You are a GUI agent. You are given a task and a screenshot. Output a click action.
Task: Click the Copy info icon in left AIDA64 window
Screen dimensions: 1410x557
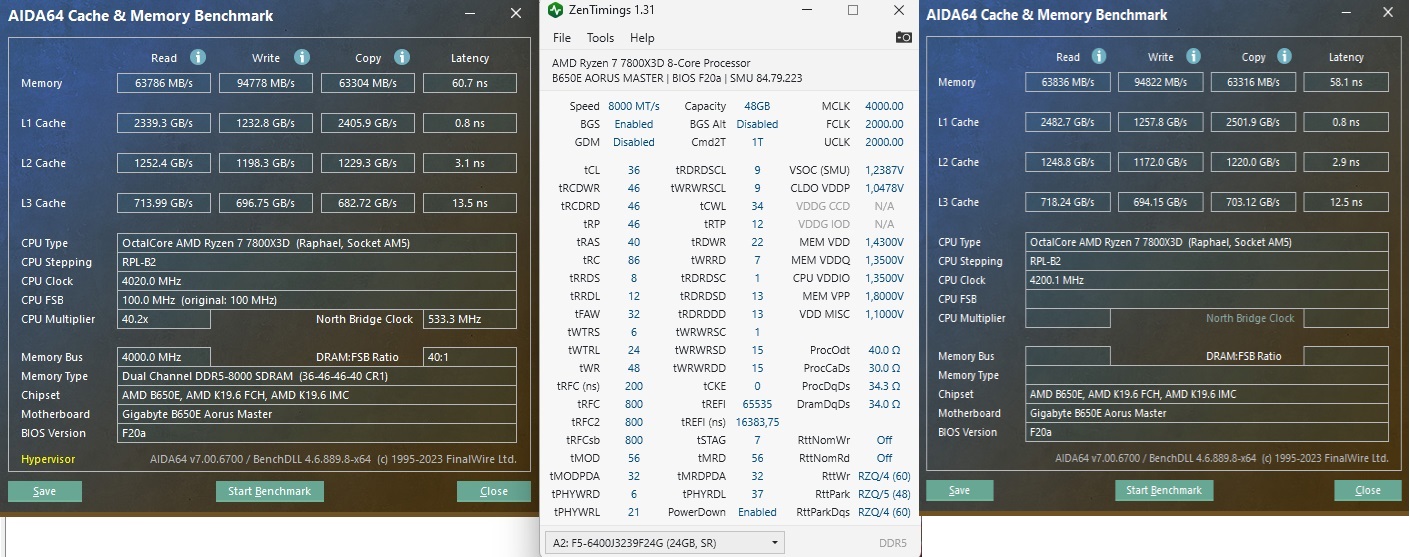[x=401, y=58]
